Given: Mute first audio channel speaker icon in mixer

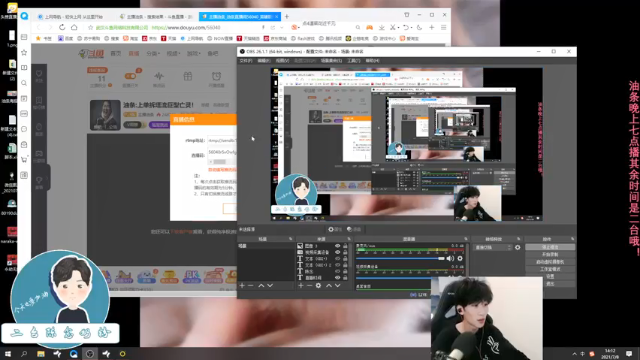Looking at the screenshot, I should tap(450, 258).
